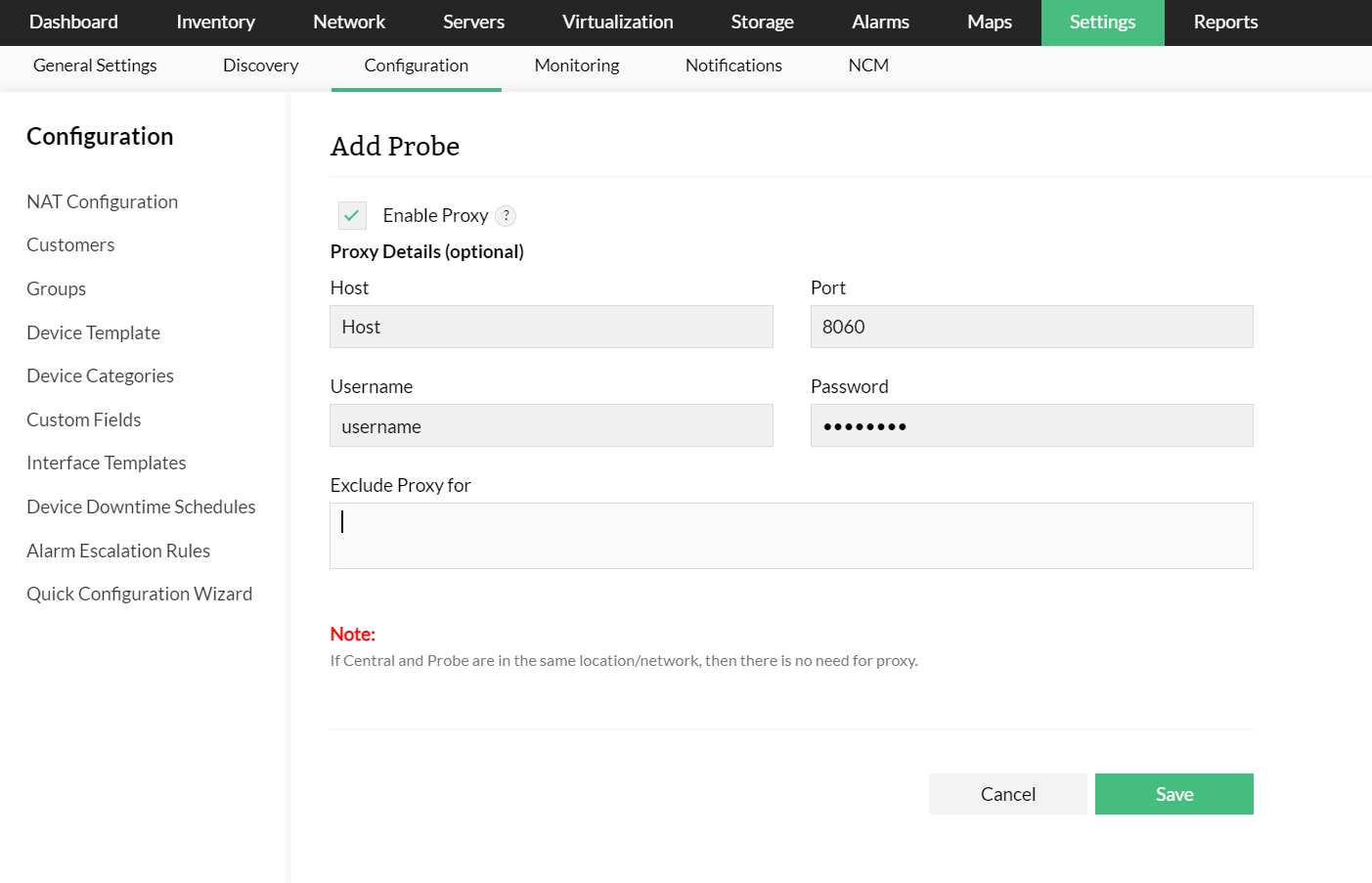Click the Exclude Proxy for text area
The width and height of the screenshot is (1372, 883).
791,536
